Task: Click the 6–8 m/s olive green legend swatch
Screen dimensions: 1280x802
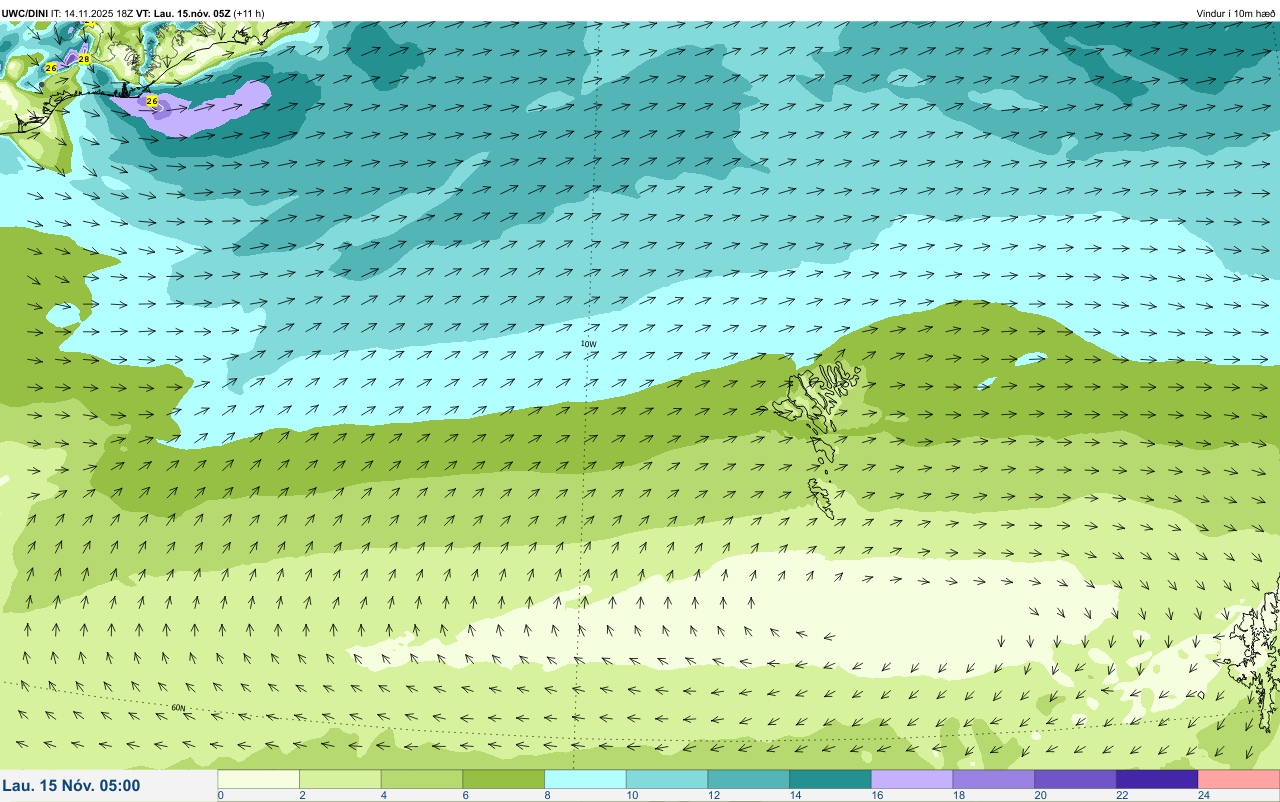Action: click(x=503, y=779)
